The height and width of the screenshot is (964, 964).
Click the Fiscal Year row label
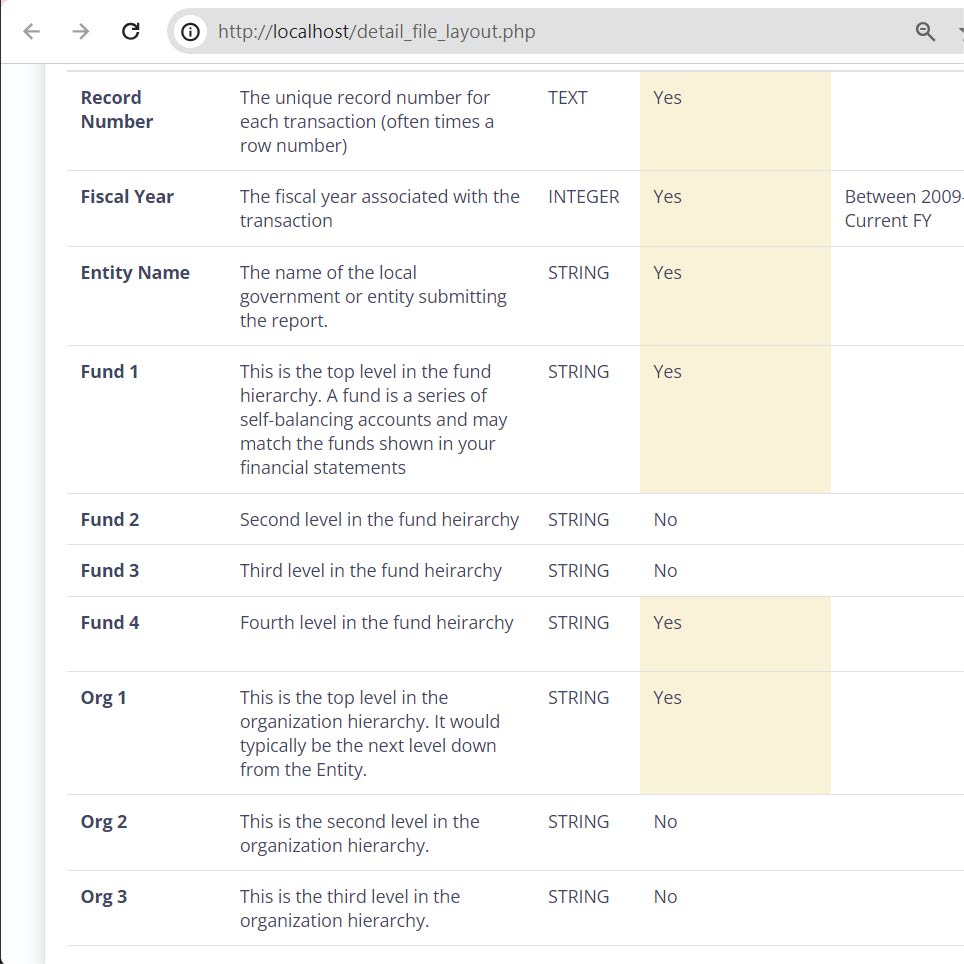pyautogui.click(x=127, y=197)
